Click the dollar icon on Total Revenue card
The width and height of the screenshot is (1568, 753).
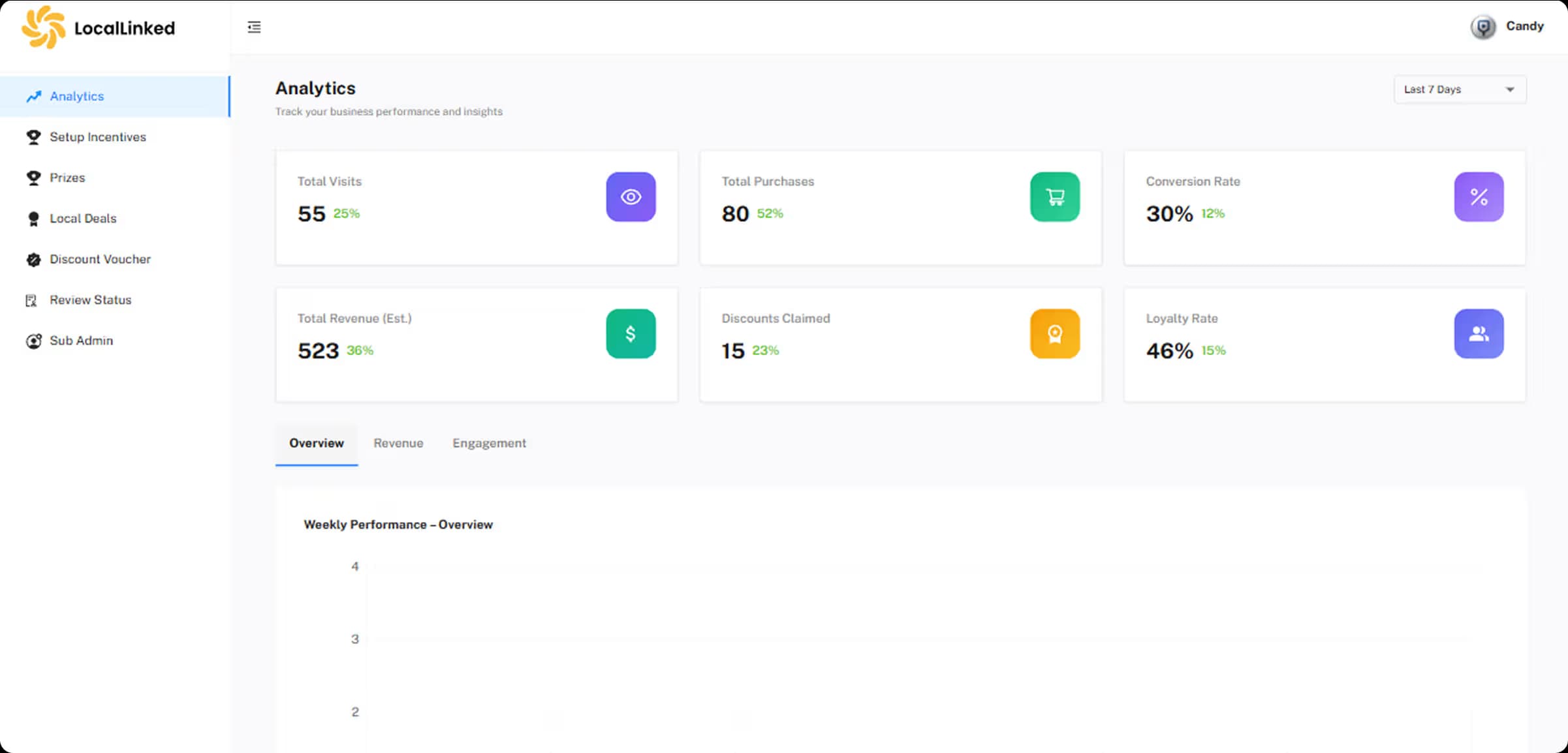[x=631, y=333]
